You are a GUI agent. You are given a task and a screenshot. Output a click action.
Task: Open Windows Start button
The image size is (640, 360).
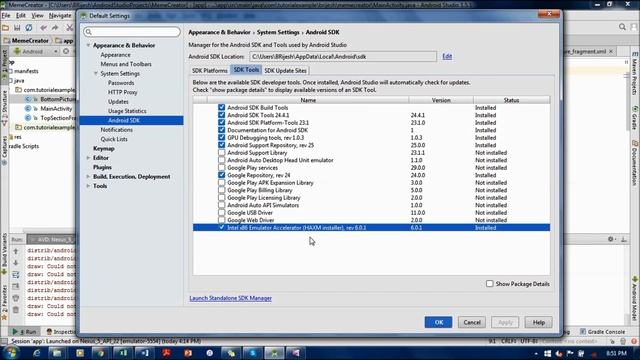(11, 353)
